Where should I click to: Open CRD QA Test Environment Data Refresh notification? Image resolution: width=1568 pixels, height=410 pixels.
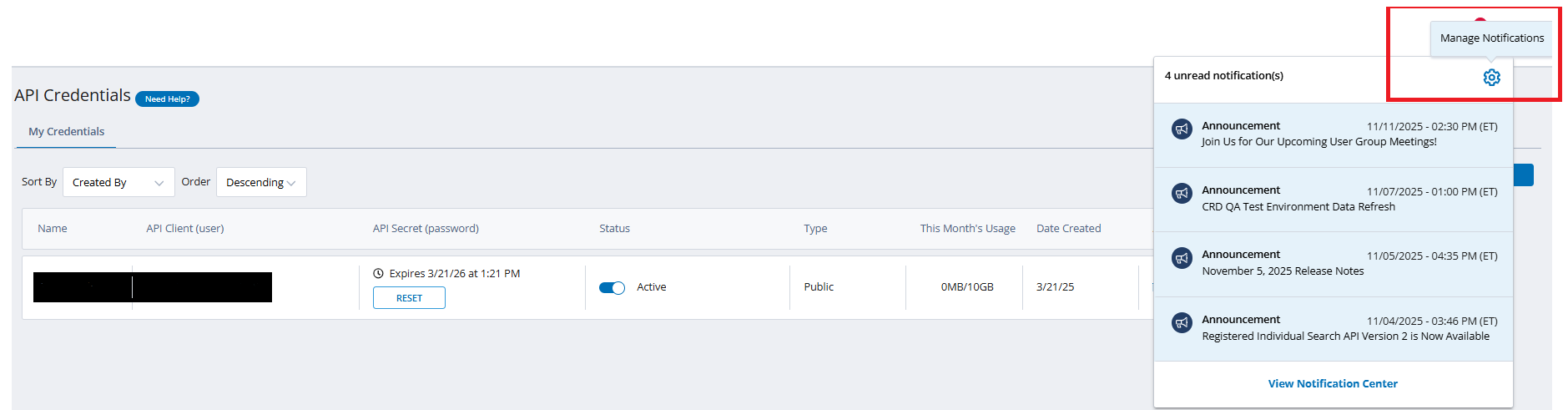click(x=1298, y=207)
